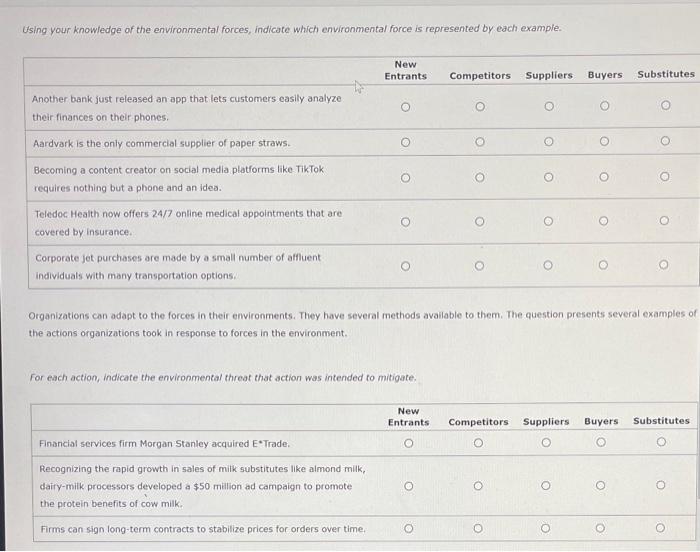The height and width of the screenshot is (552, 700).
Task: Select Buyers for the bank app row
Action: [x=604, y=106]
